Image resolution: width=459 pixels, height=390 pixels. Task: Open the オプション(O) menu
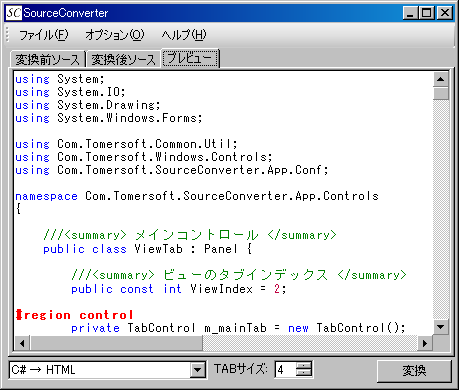click(x=115, y=35)
